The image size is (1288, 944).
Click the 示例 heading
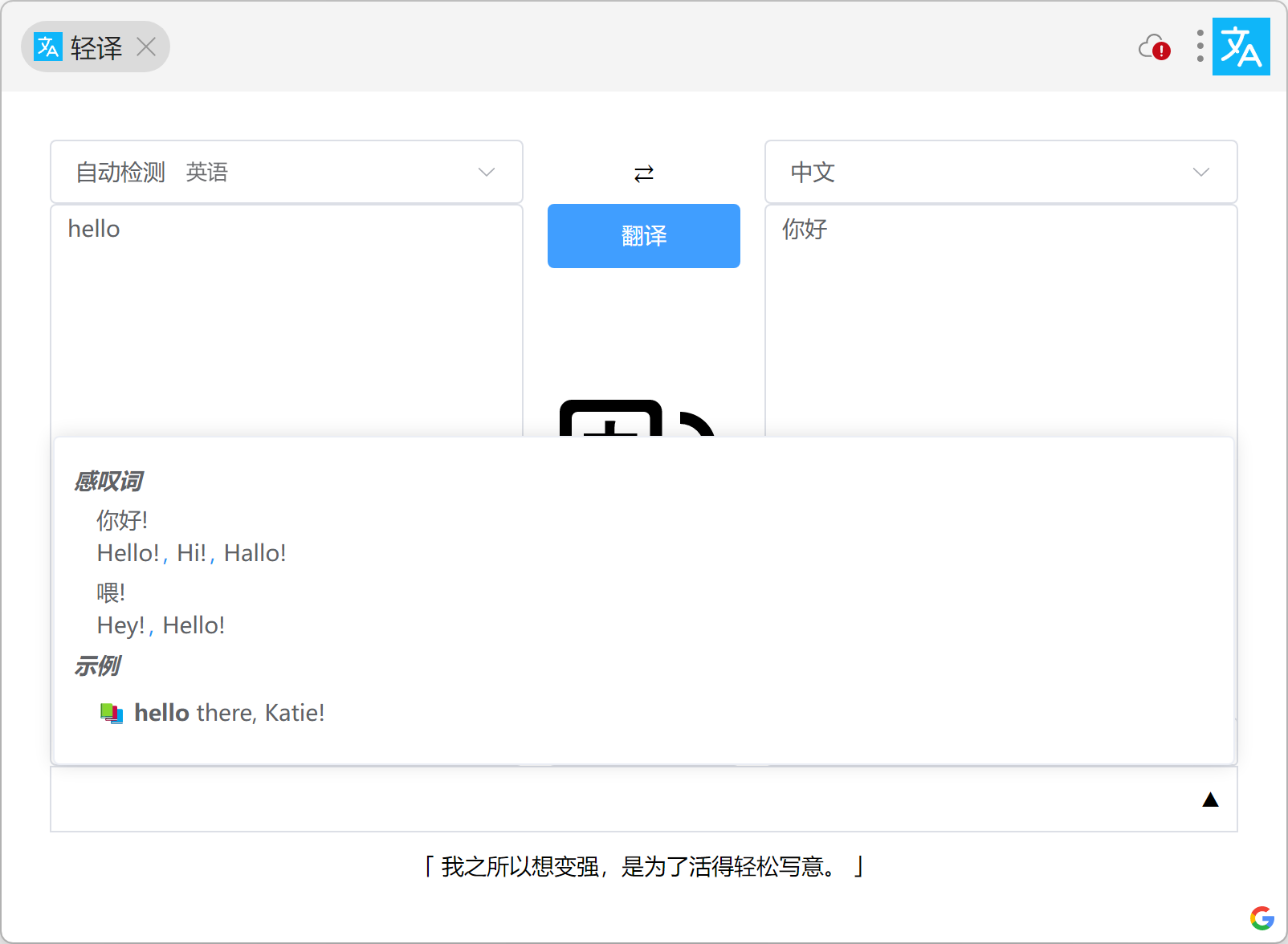96,666
